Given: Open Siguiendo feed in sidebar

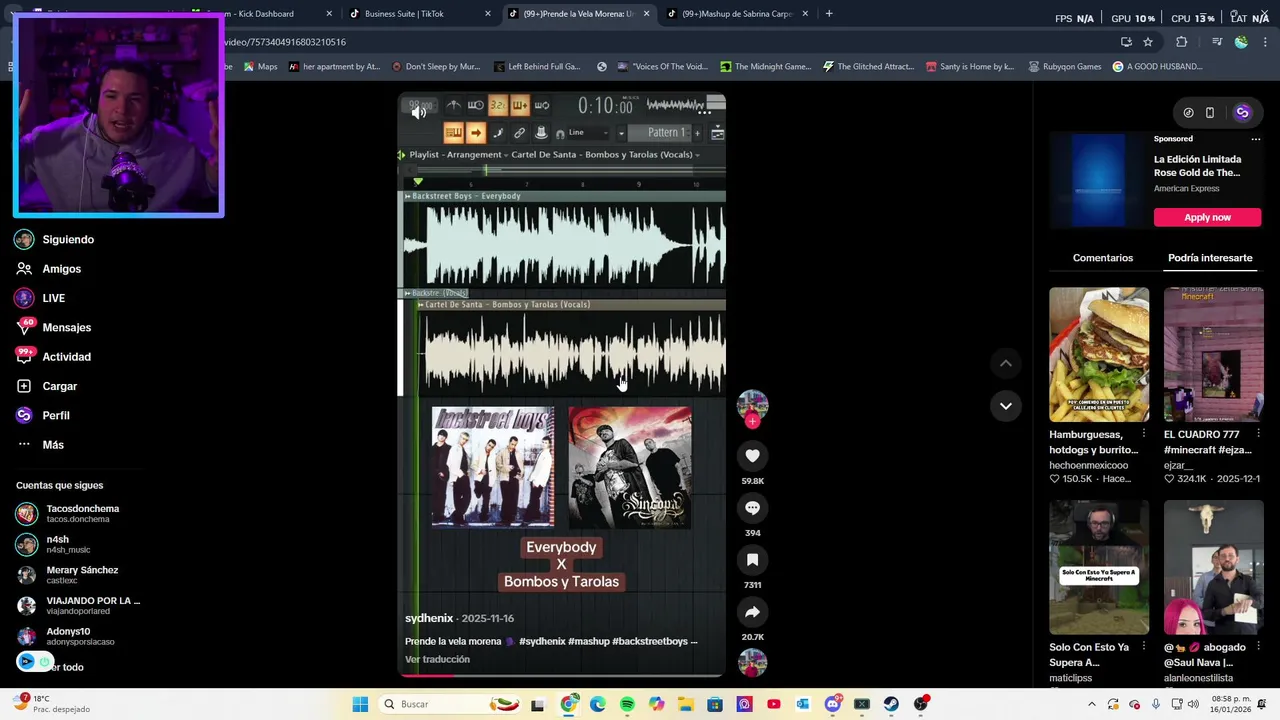Looking at the screenshot, I should pos(68,240).
